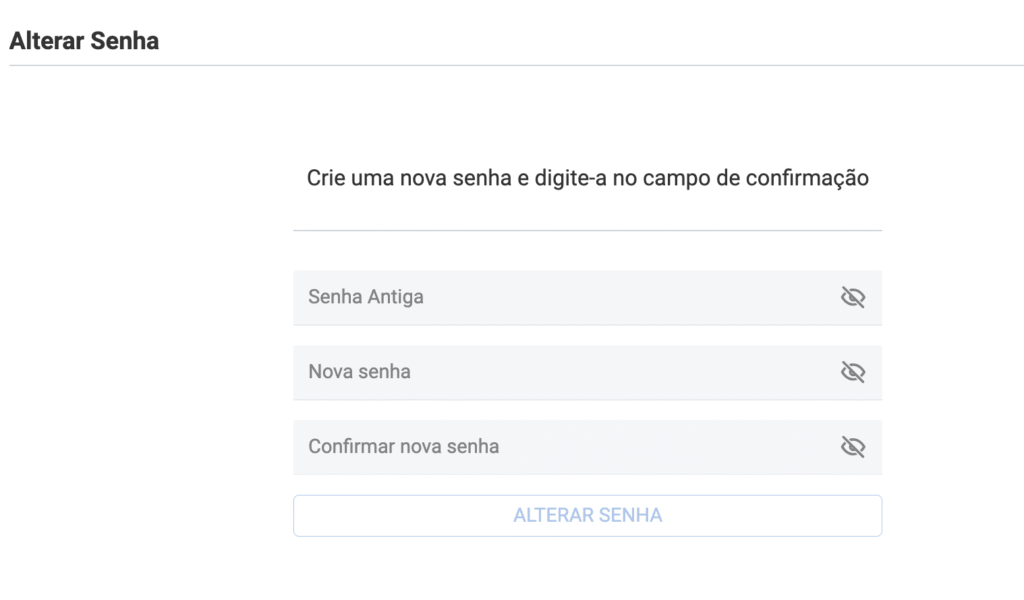Unhide old password using its eye icon

pos(852,297)
